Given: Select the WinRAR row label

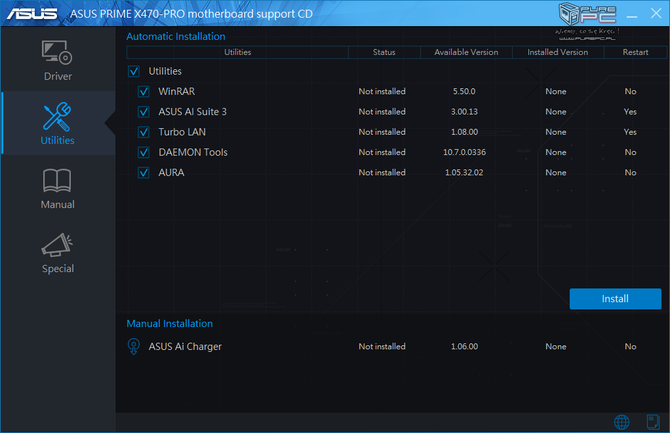Looking at the screenshot, I should coord(176,91).
